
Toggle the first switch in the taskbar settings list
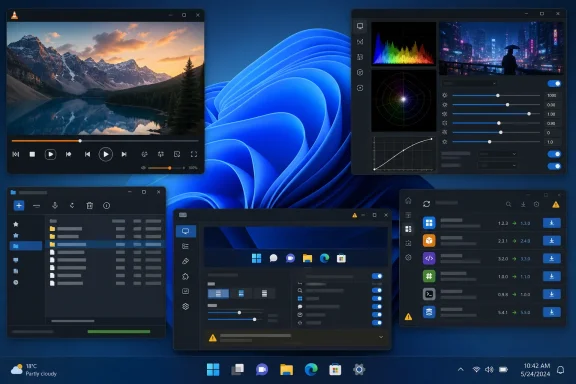point(377,276)
